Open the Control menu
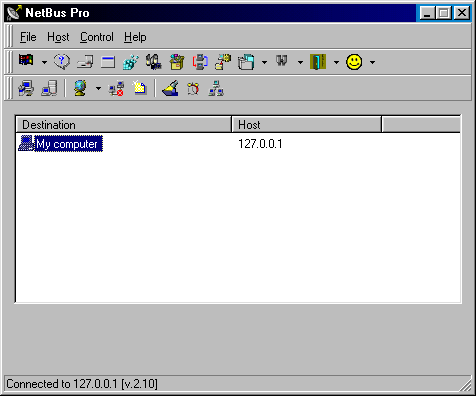 point(97,37)
